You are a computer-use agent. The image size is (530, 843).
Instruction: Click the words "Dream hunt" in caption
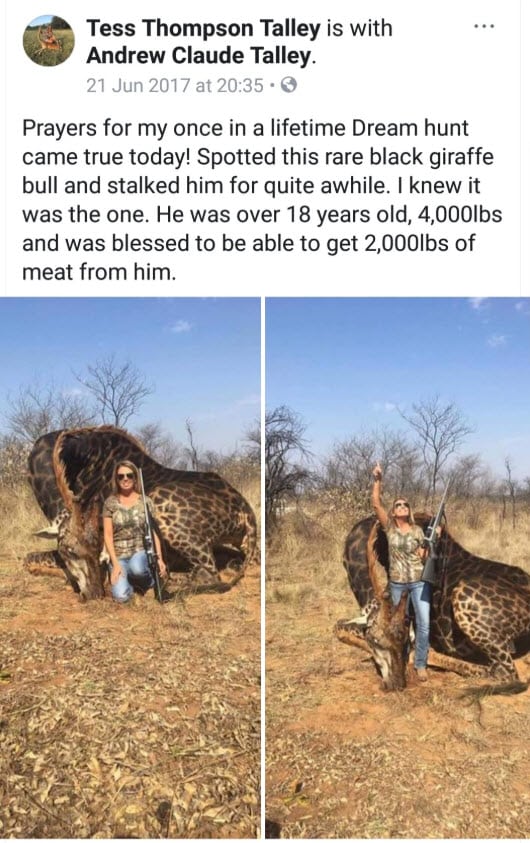(410, 128)
